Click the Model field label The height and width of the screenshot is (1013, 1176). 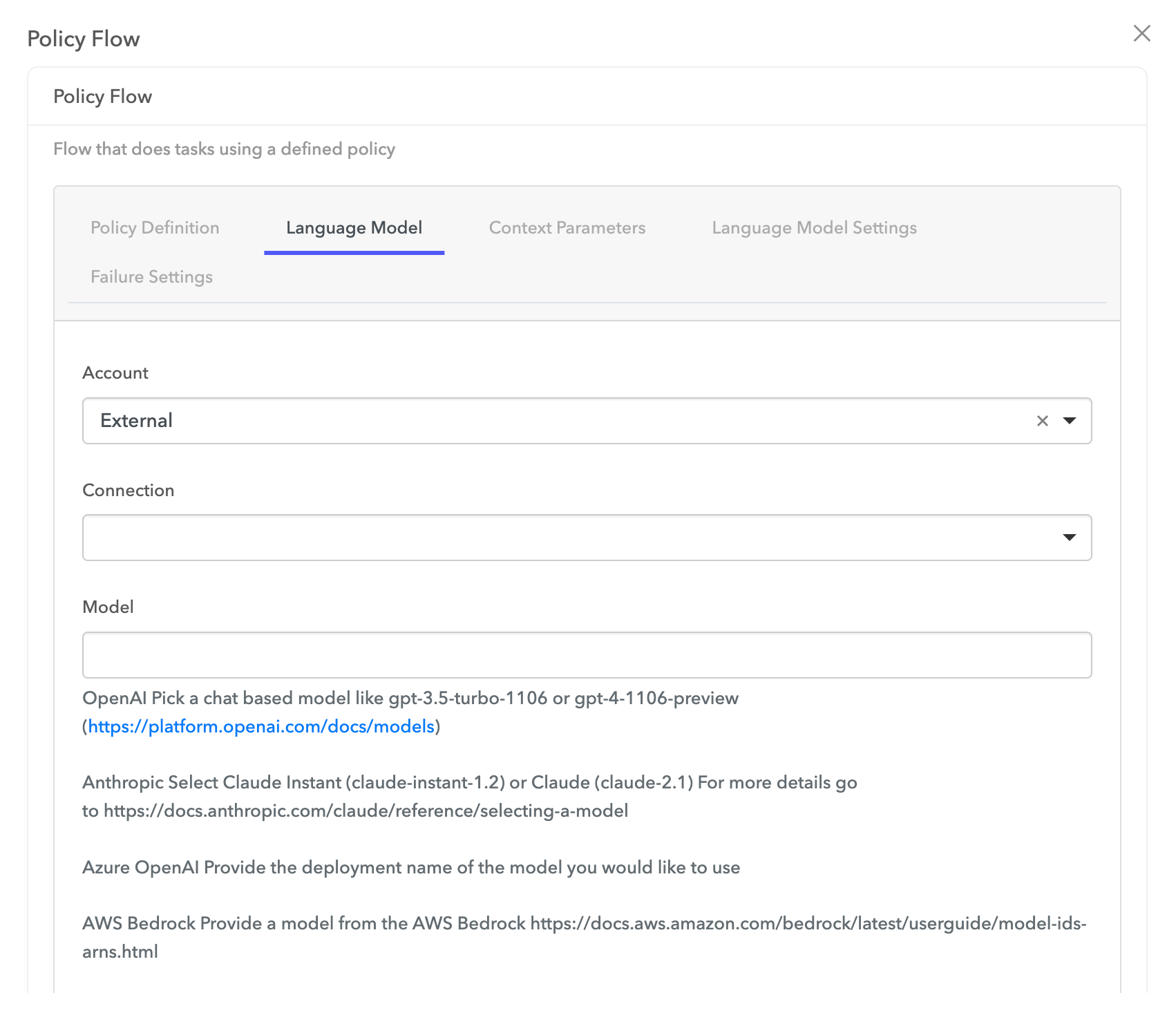(108, 607)
